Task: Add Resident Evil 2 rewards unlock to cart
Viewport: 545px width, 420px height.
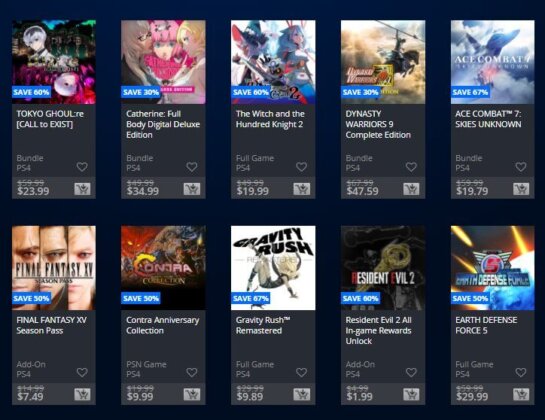Action: pyautogui.click(x=411, y=395)
